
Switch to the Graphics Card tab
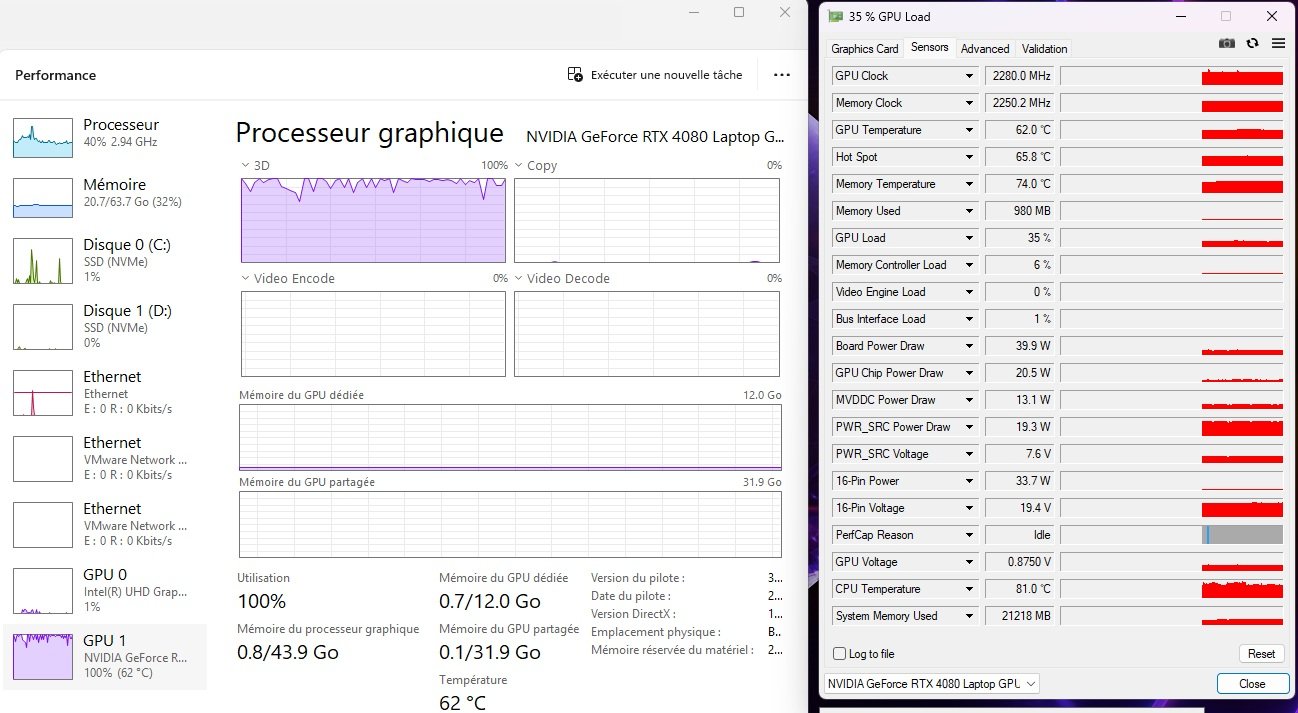pos(865,48)
